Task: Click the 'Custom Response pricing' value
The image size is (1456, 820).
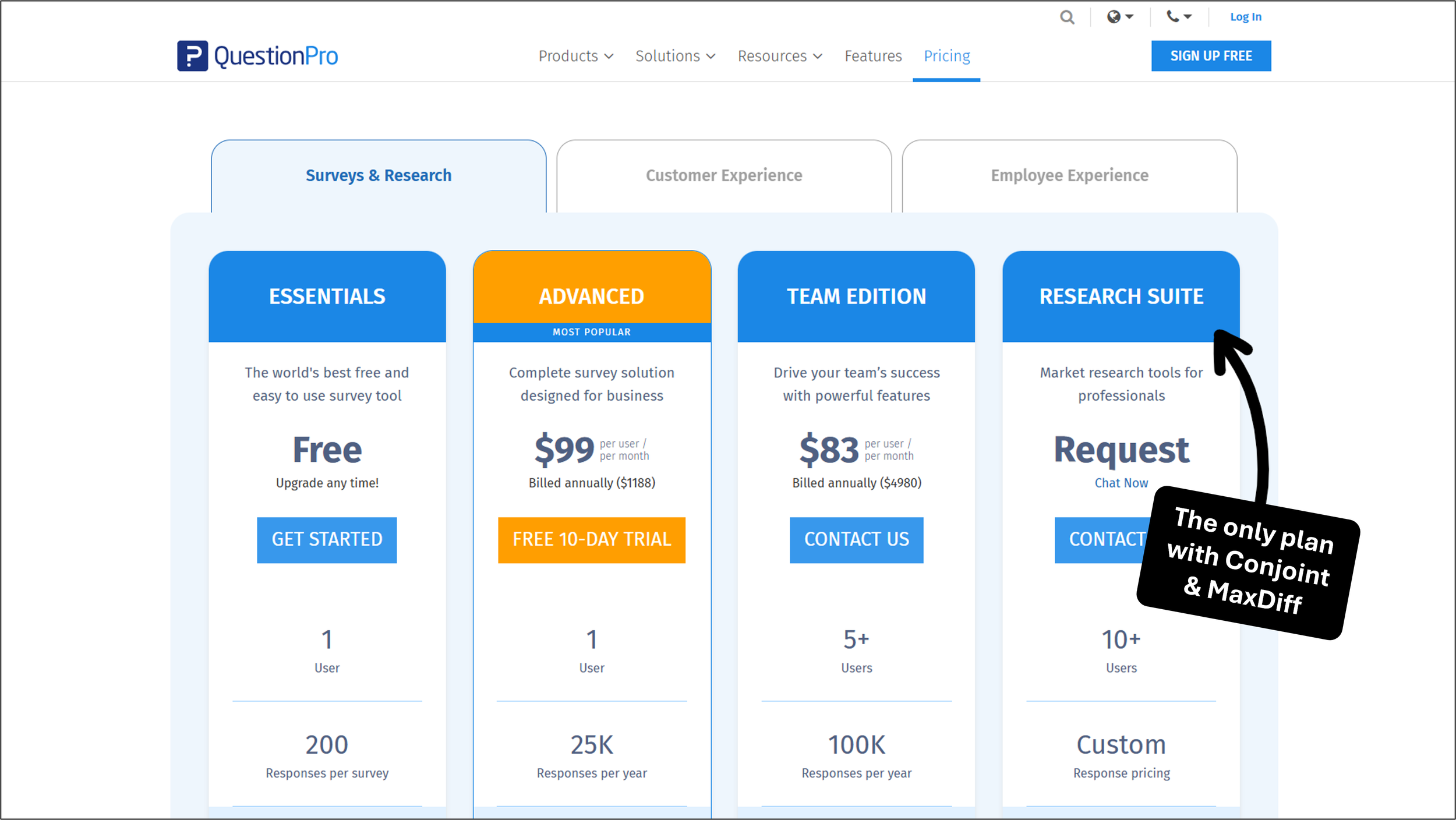Action: point(1121,756)
